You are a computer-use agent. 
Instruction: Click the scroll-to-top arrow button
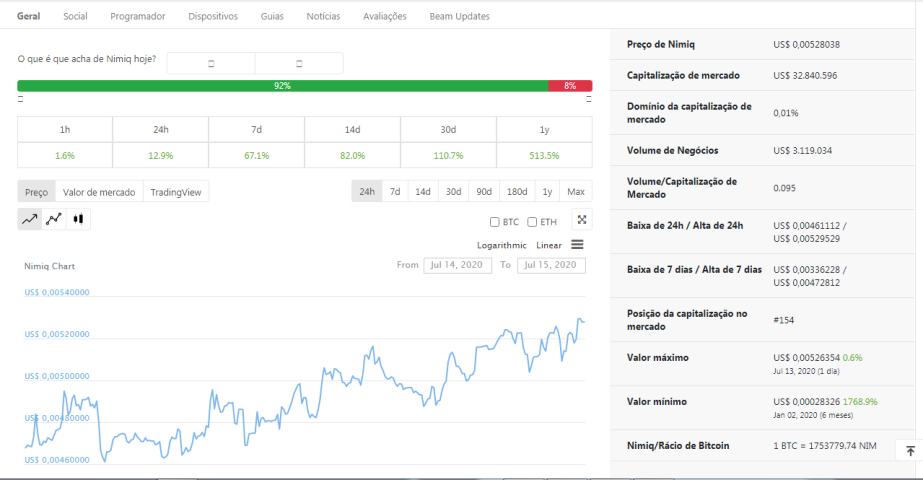click(910, 451)
